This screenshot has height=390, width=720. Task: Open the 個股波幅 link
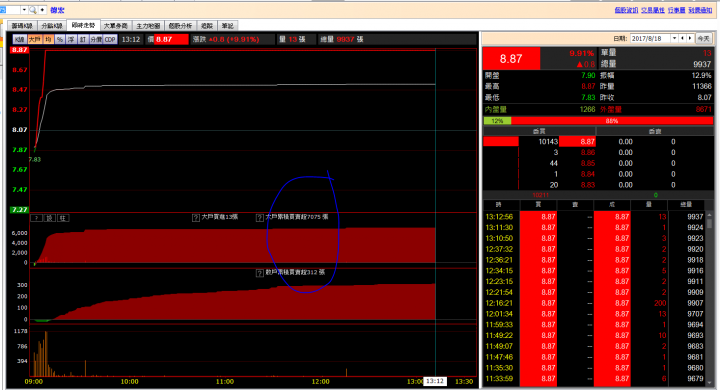coord(626,10)
